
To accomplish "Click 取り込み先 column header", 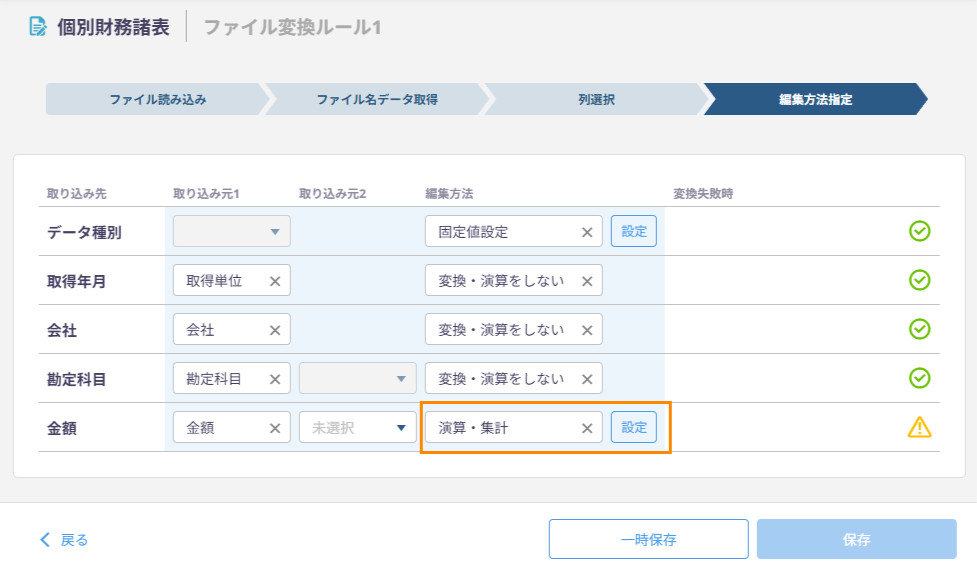I will [77, 194].
